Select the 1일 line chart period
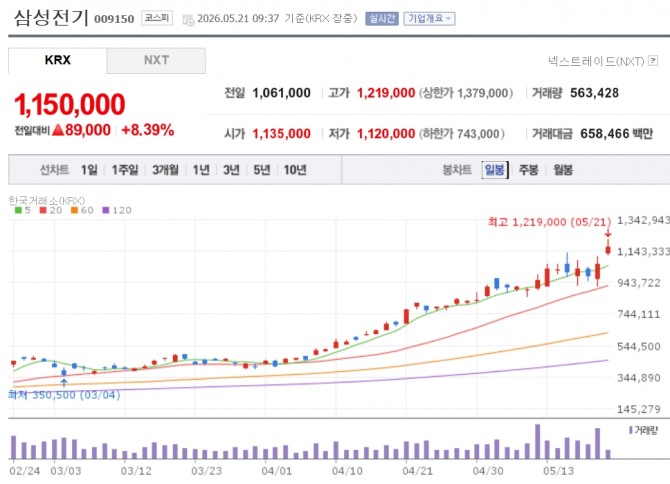Image resolution: width=670 pixels, height=484 pixels. pyautogui.click(x=89, y=170)
